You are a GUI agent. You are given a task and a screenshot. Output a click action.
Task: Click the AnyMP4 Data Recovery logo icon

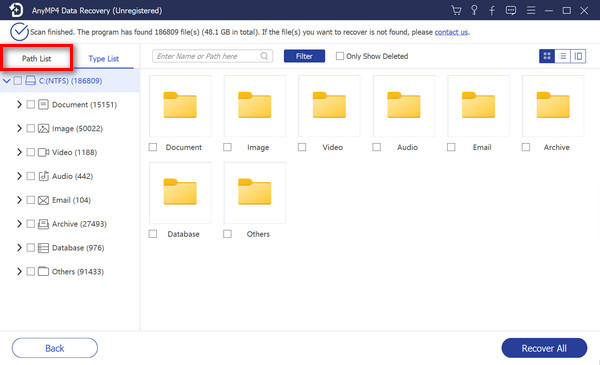16,10
